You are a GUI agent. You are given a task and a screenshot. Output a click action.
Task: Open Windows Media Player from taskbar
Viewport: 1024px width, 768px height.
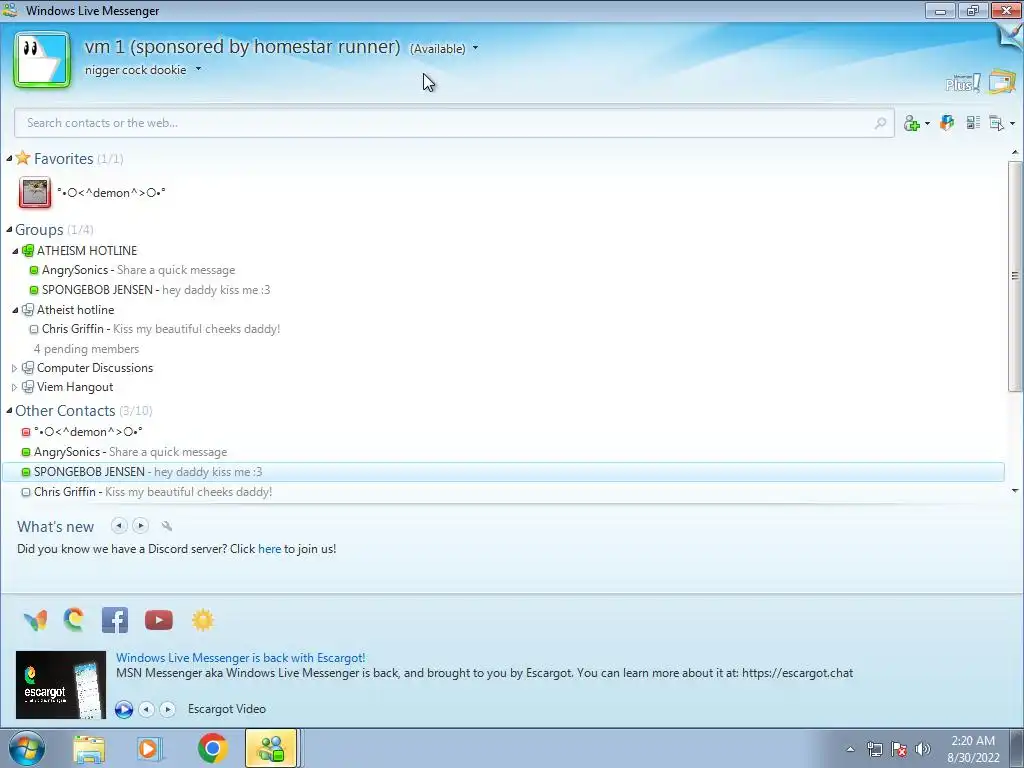click(x=149, y=749)
